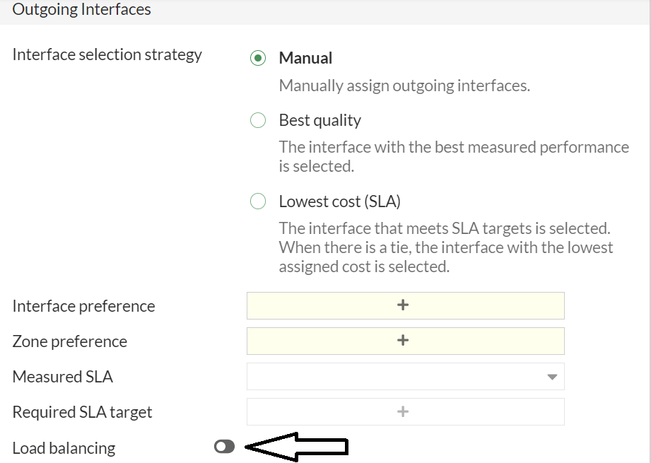Select the Lowest cost (SLA) radio button

click(x=258, y=201)
